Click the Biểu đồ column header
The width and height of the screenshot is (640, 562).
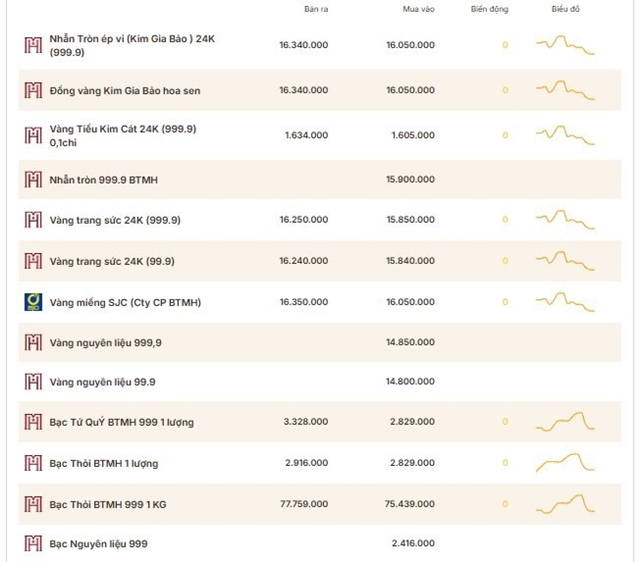(x=565, y=9)
